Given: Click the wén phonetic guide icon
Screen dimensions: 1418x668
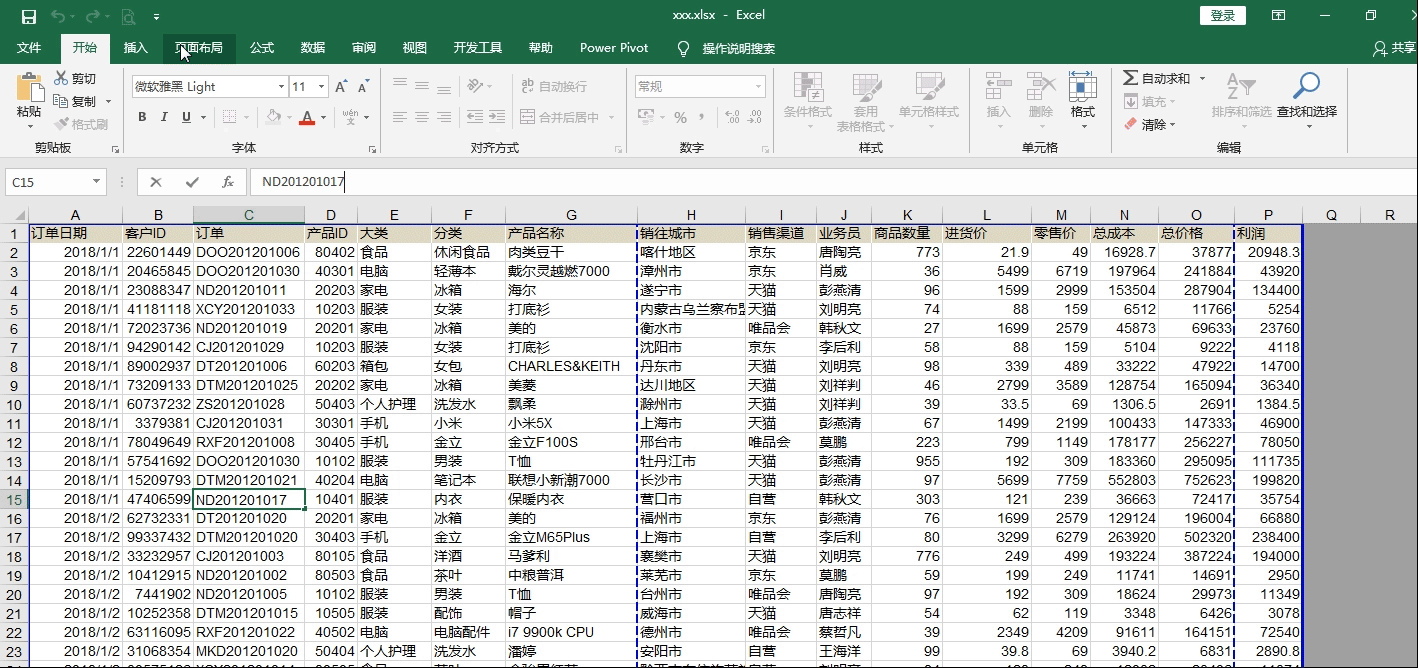Looking at the screenshot, I should coord(350,117).
